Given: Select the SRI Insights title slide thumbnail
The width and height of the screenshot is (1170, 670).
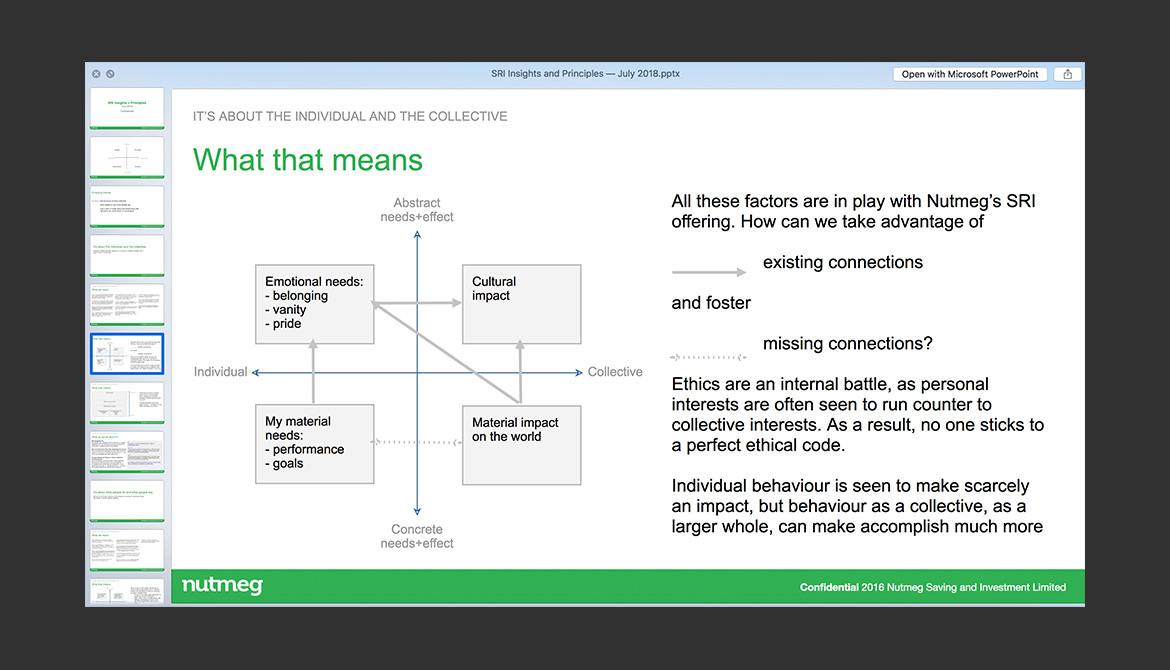Looking at the screenshot, I should point(127,108).
